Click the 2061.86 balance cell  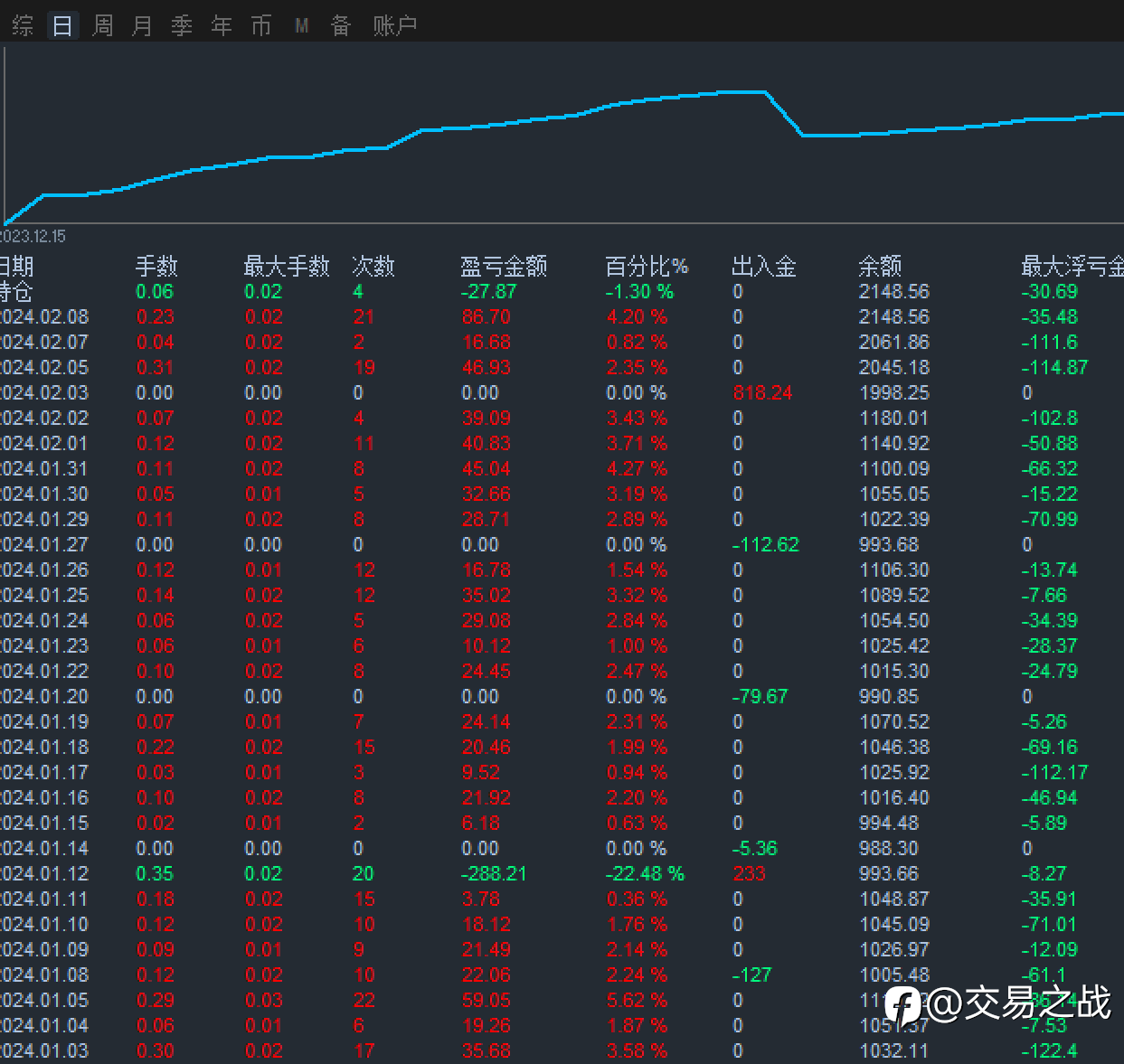point(894,343)
